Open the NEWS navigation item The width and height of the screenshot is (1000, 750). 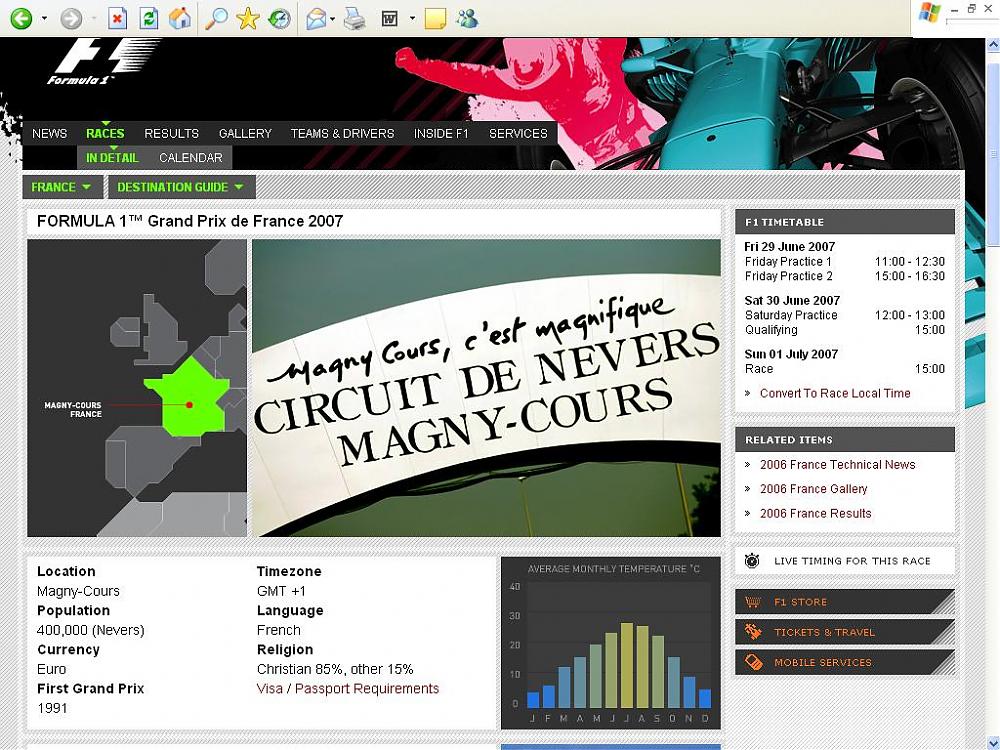[50, 133]
